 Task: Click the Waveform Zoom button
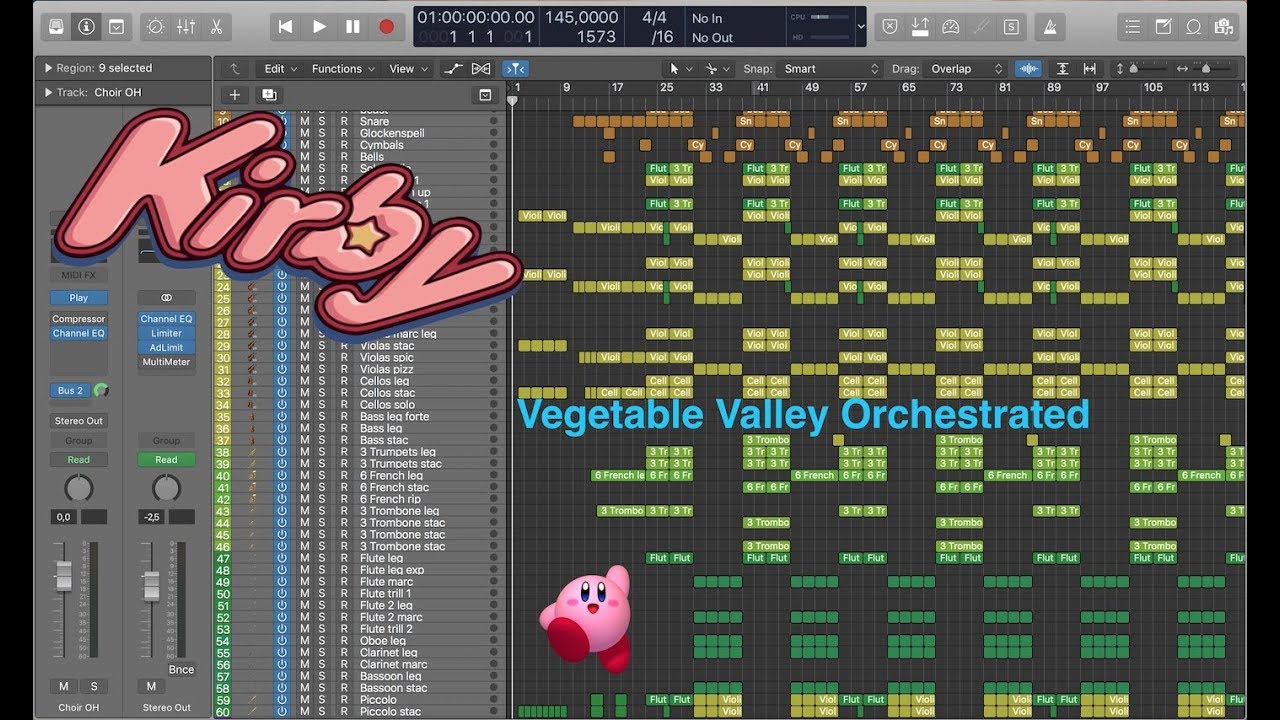(1027, 69)
